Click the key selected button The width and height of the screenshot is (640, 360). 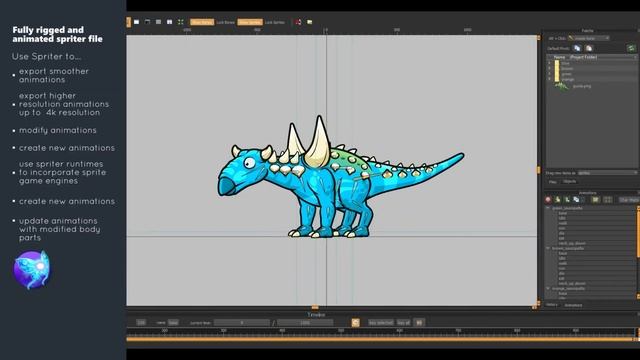pos(381,322)
